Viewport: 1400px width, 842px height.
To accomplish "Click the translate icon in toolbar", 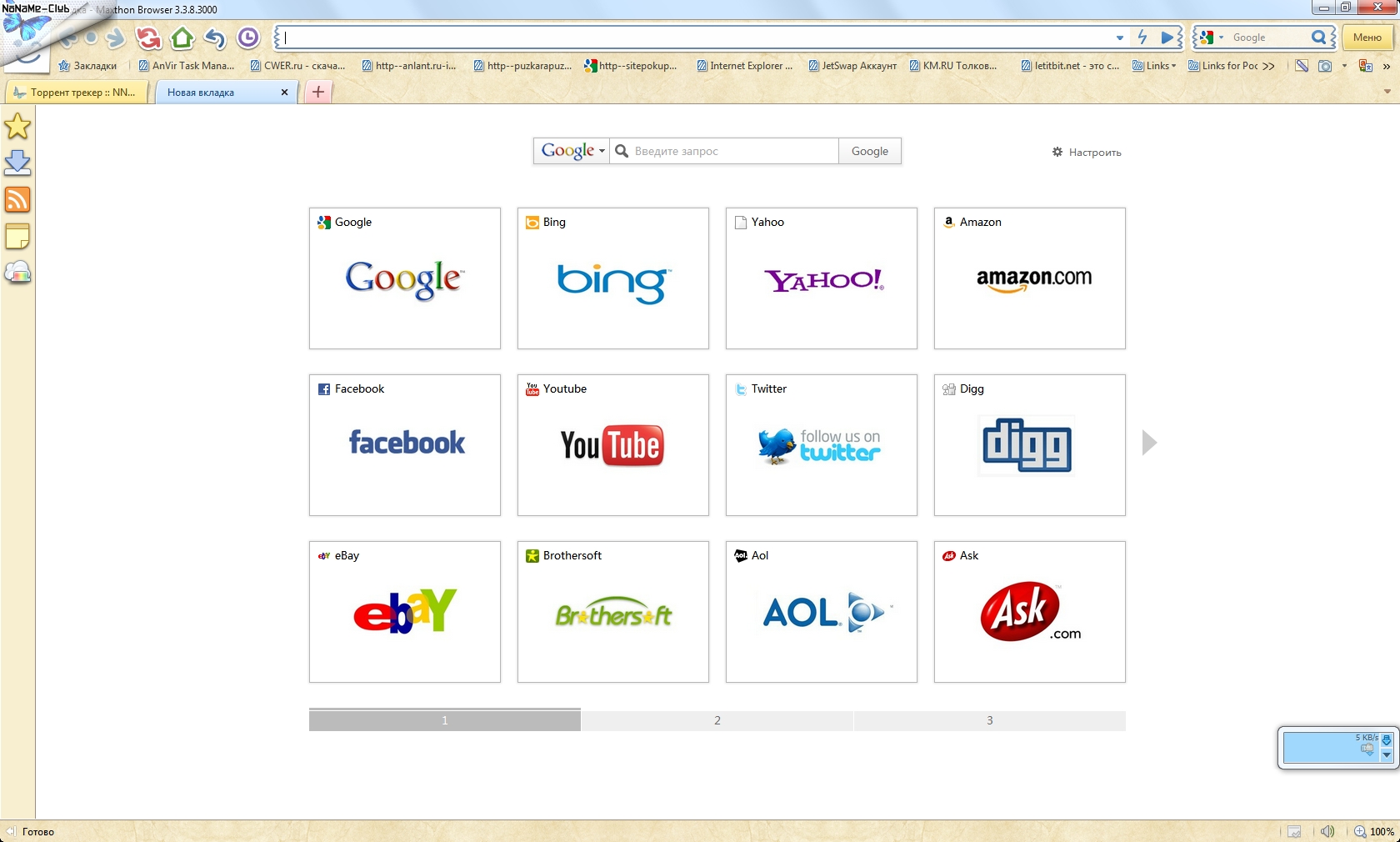I will 1365,66.
